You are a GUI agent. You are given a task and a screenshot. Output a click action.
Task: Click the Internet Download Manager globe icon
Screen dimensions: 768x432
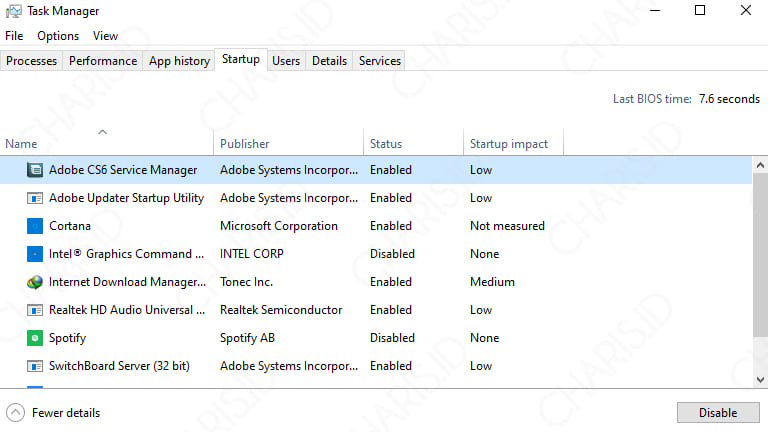click(35, 282)
